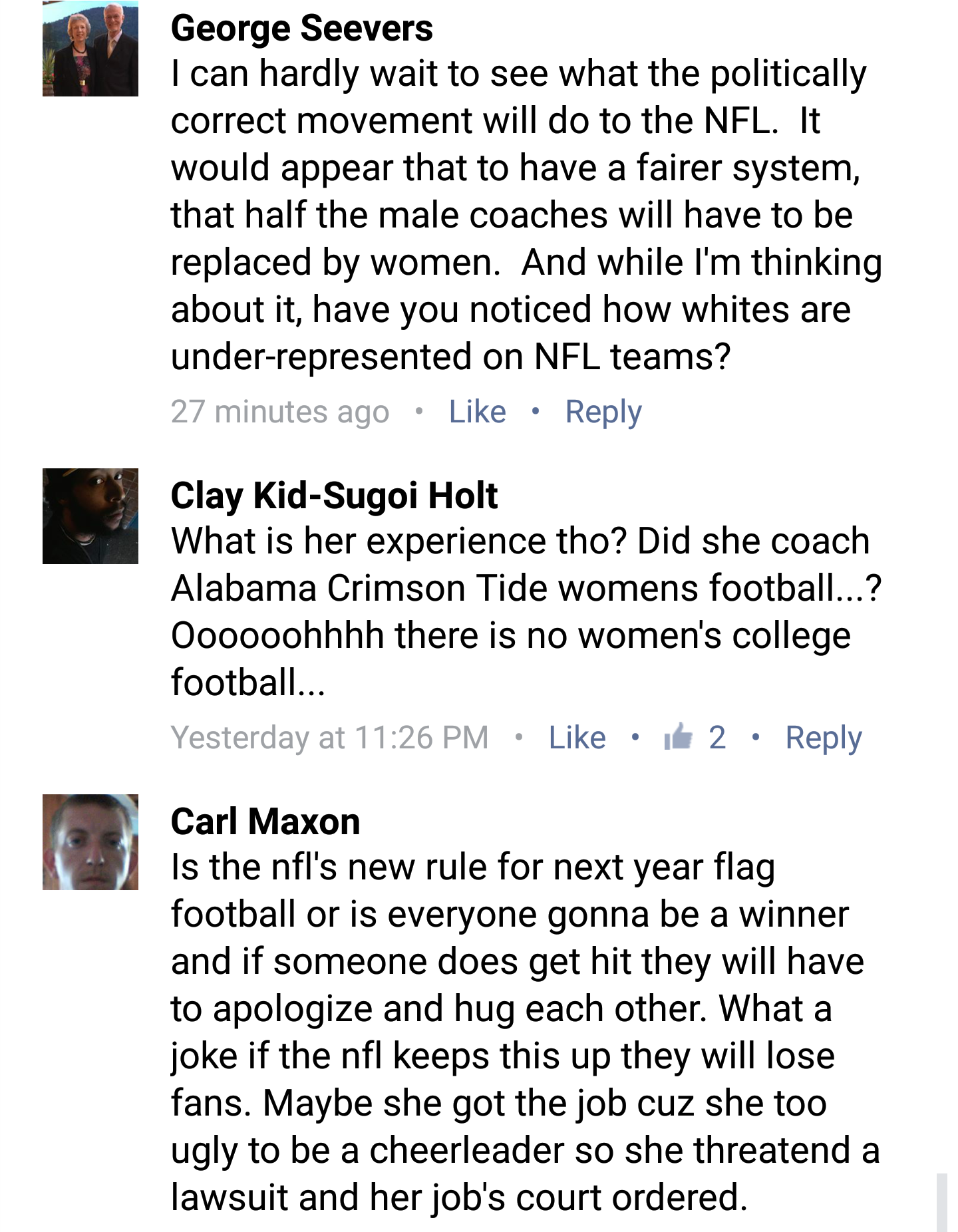Reply to George Seevers' comment

click(603, 412)
